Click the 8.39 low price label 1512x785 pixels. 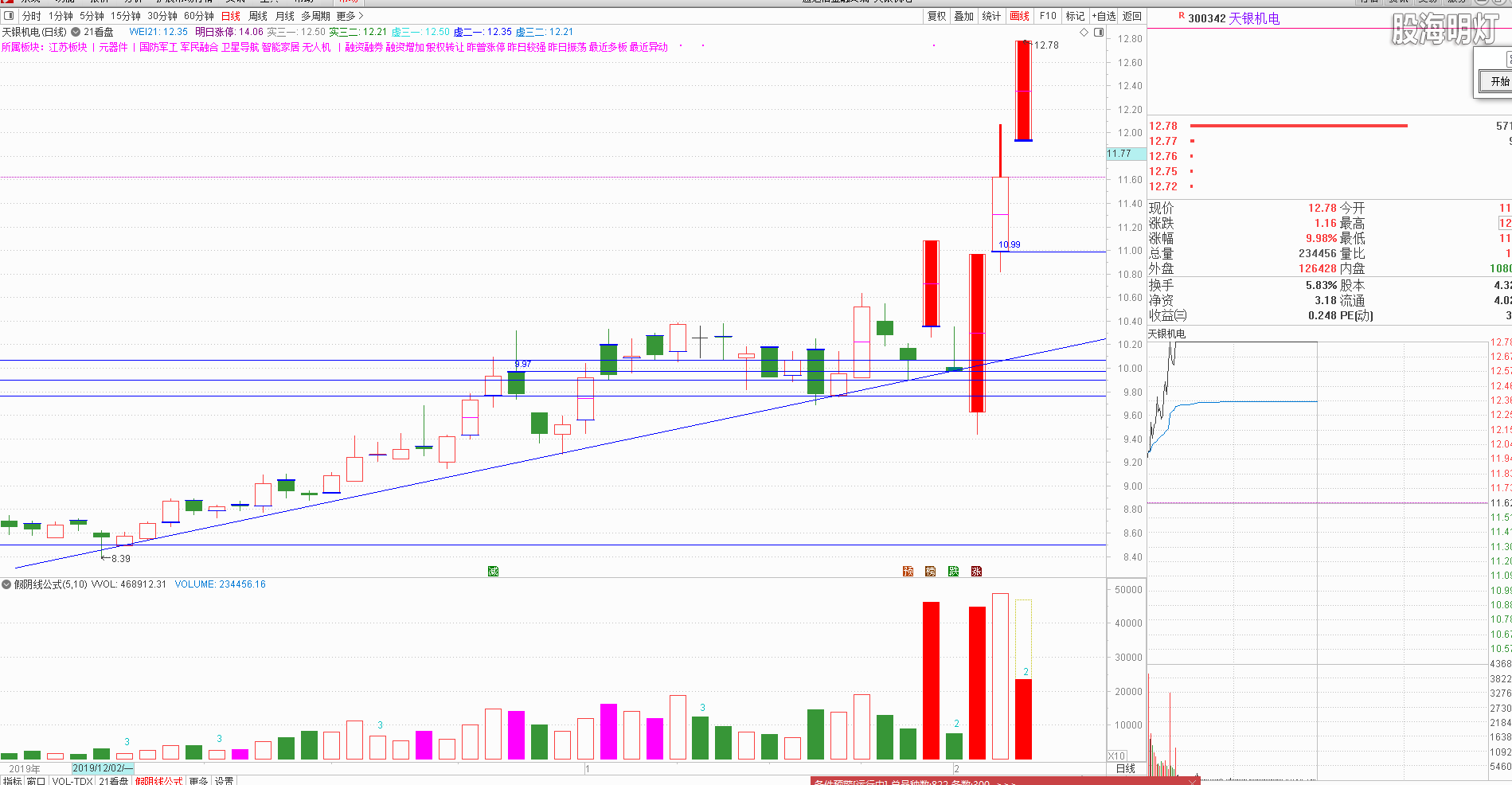pos(120,559)
